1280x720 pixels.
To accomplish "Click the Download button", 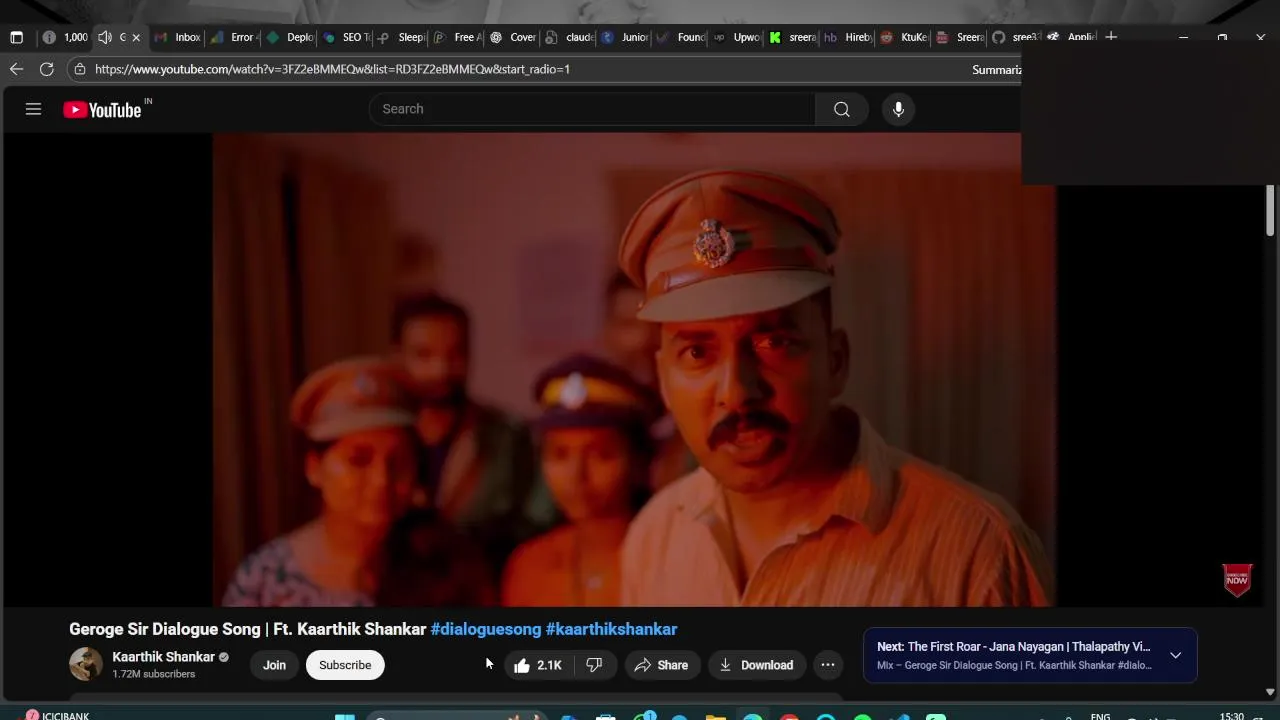I will click(756, 665).
